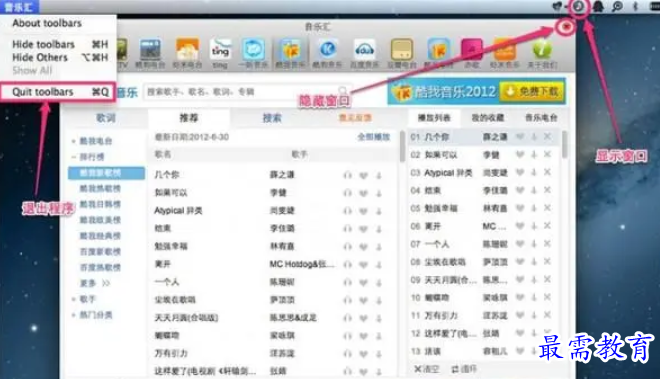660x379 pixels.
Task: Listen to 勉强幸福 via headphone icon
Action: pyautogui.click(x=347, y=247)
